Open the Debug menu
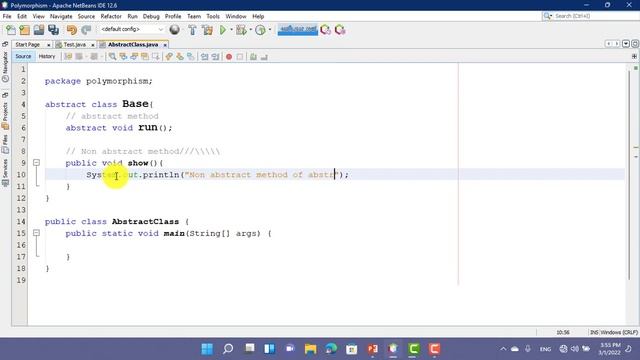The image size is (640, 360). coord(151,16)
